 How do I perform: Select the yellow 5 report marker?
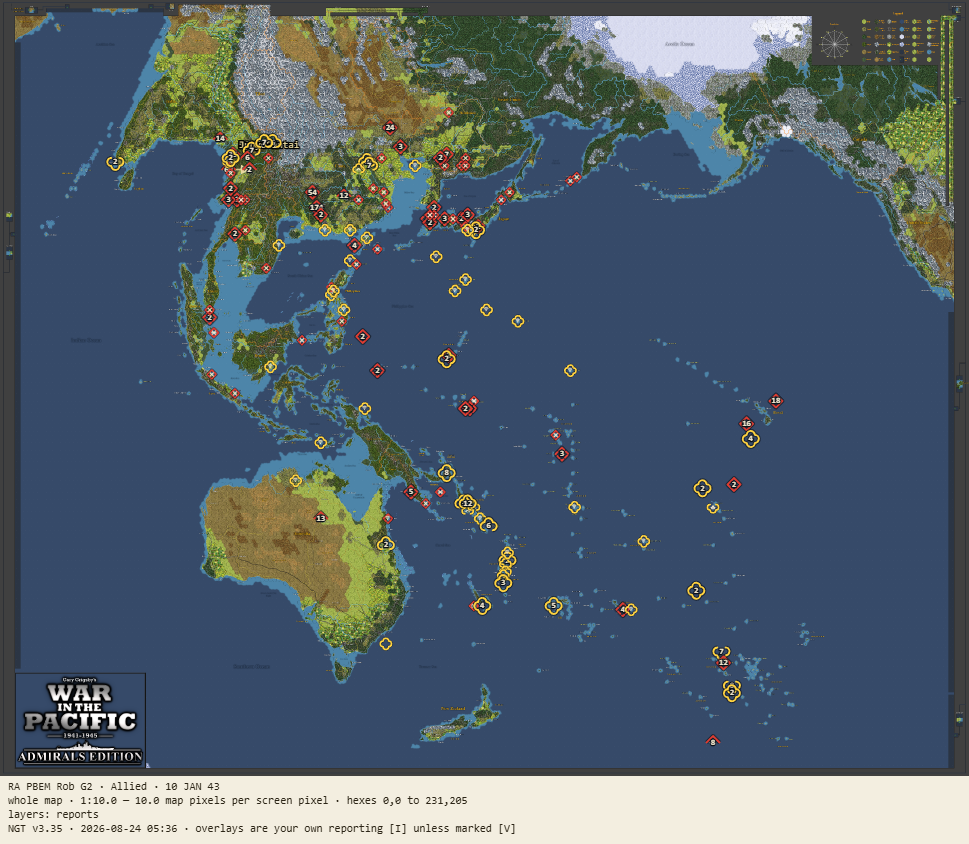(553, 606)
